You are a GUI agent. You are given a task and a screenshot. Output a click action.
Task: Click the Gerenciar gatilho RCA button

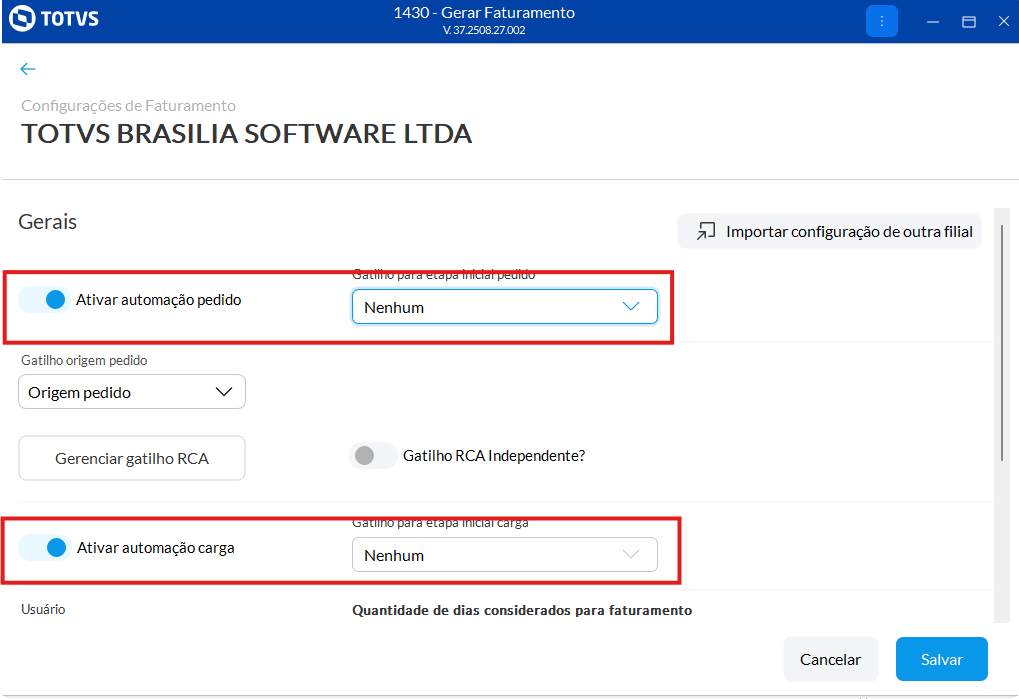[132, 459]
